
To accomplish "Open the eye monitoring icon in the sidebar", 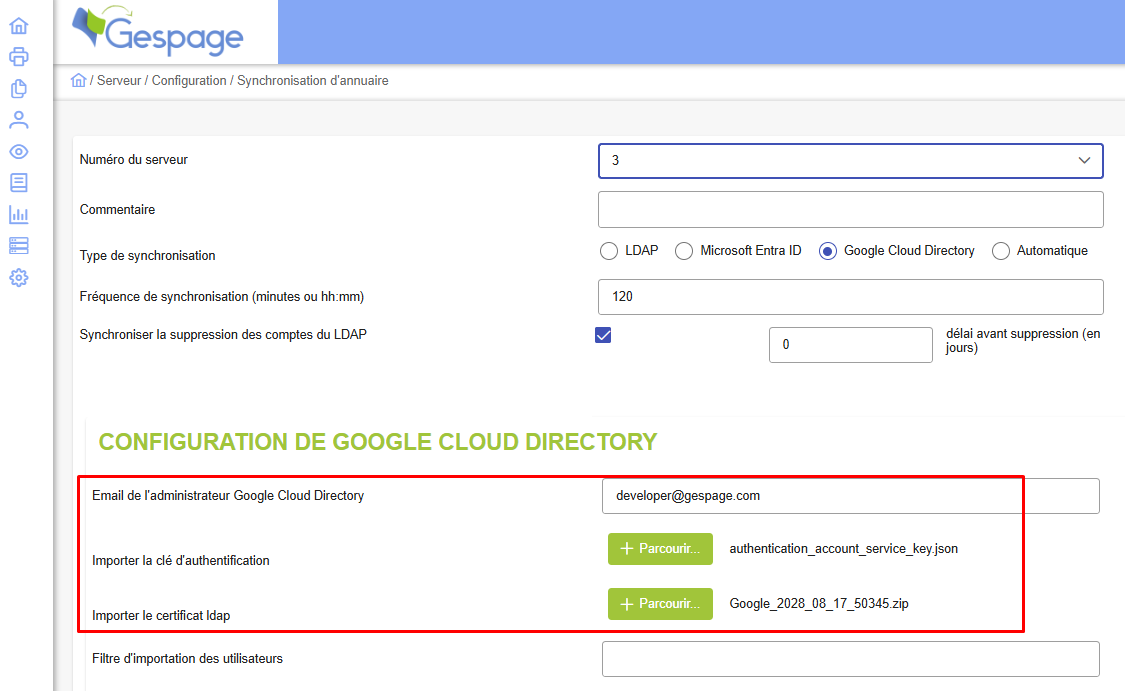I will tap(19, 151).
